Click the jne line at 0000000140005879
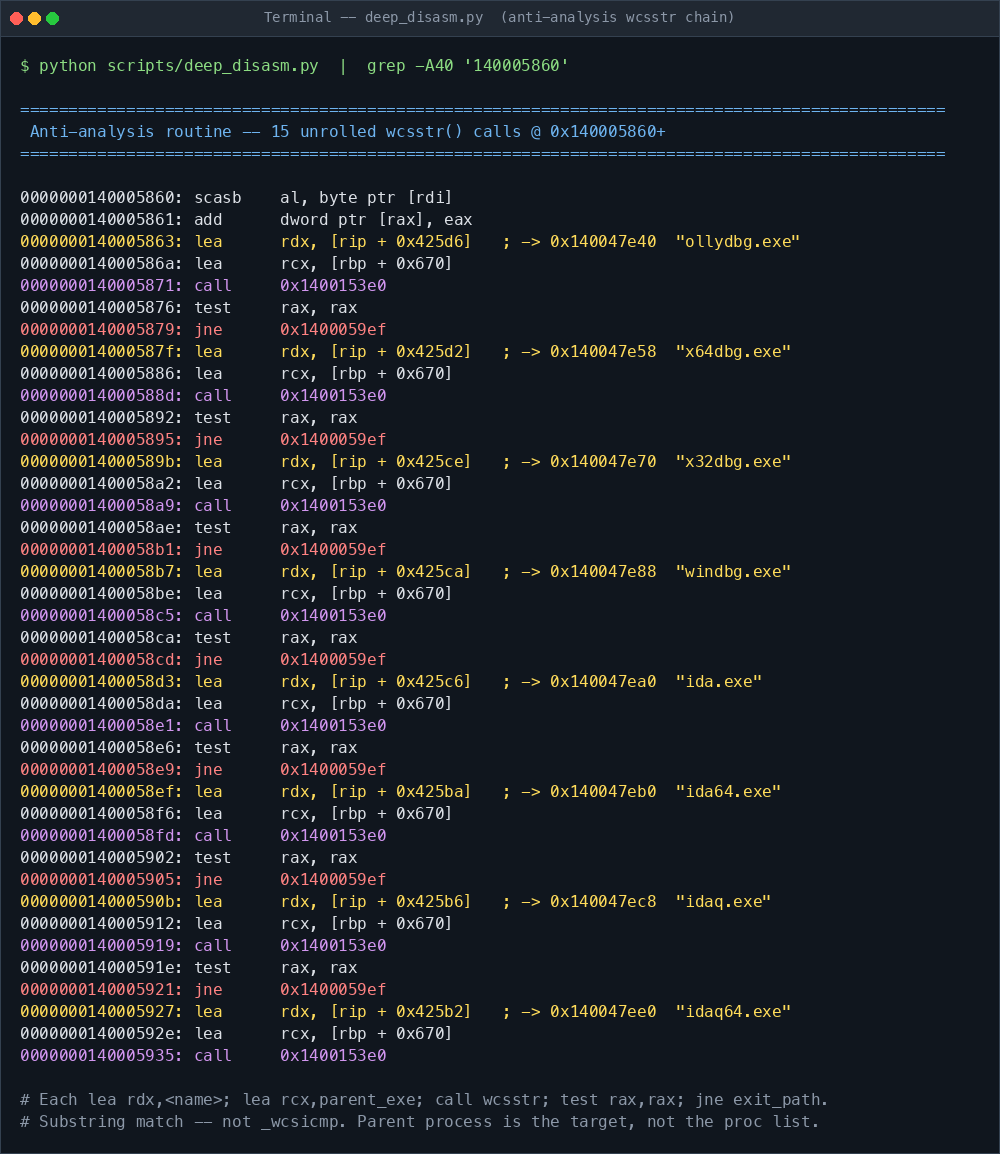Screen dimensions: 1000x1154 pyautogui.click(x=203, y=330)
